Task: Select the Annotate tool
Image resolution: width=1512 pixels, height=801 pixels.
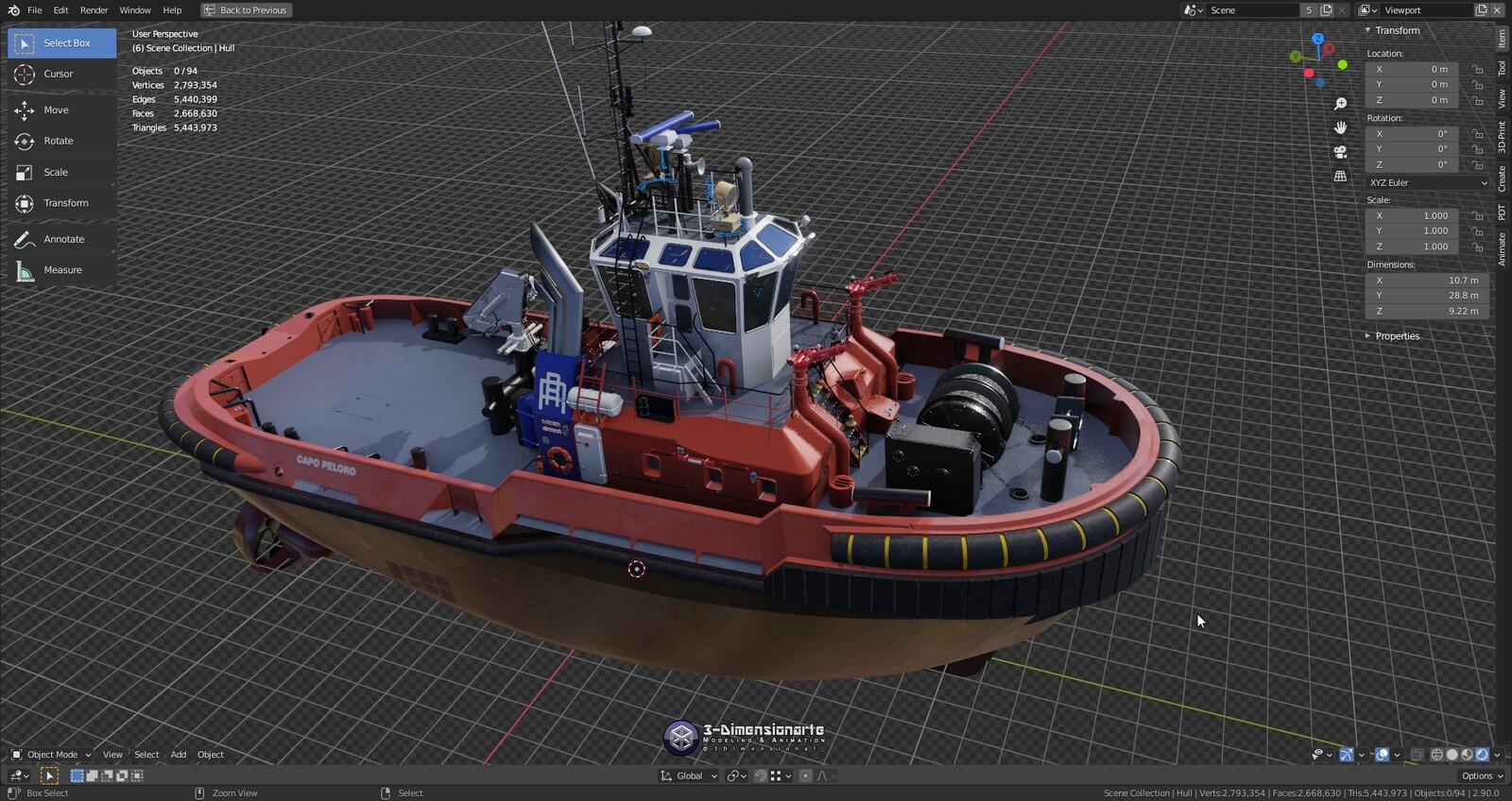Action: click(x=62, y=239)
